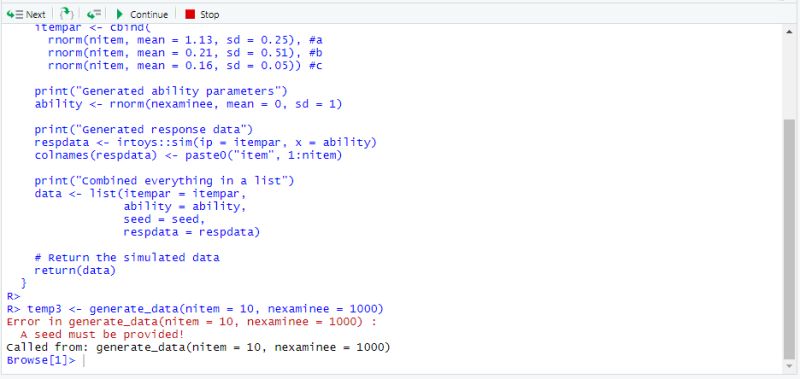This screenshot has height=379, width=800.
Task: Click the print 'Generated response data' line
Action: [143, 130]
